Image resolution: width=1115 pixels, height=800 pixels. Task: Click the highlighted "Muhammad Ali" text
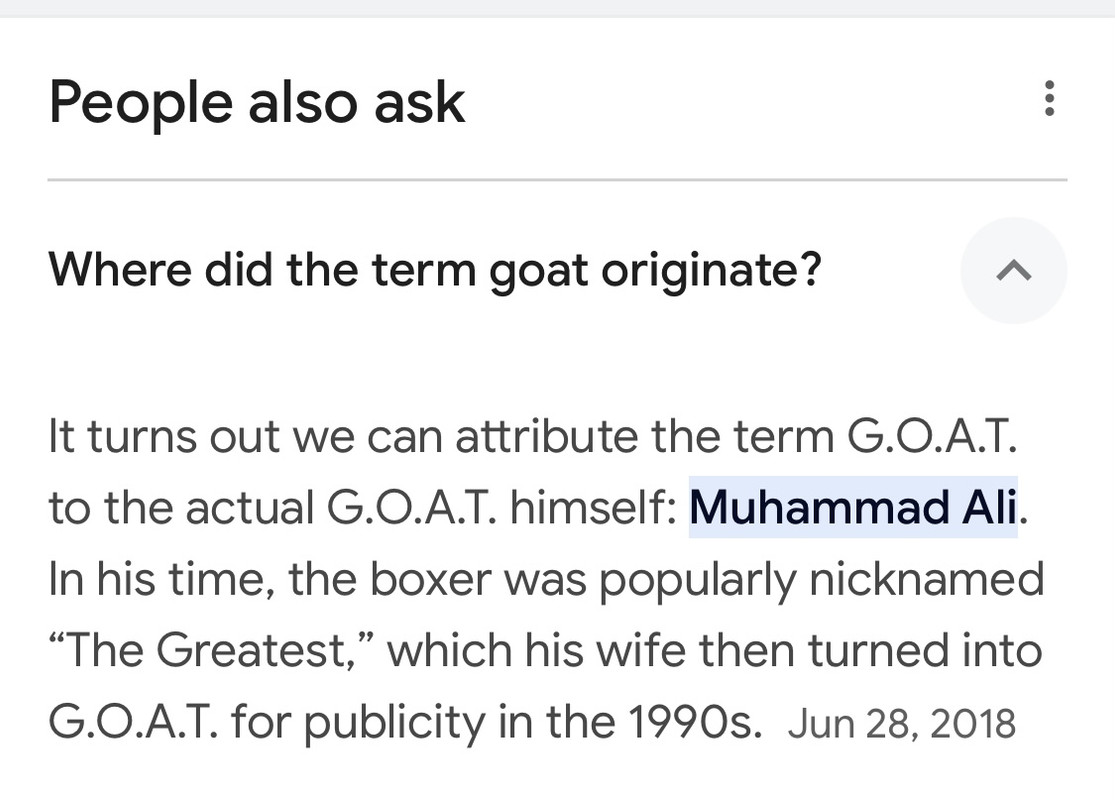tap(853, 507)
